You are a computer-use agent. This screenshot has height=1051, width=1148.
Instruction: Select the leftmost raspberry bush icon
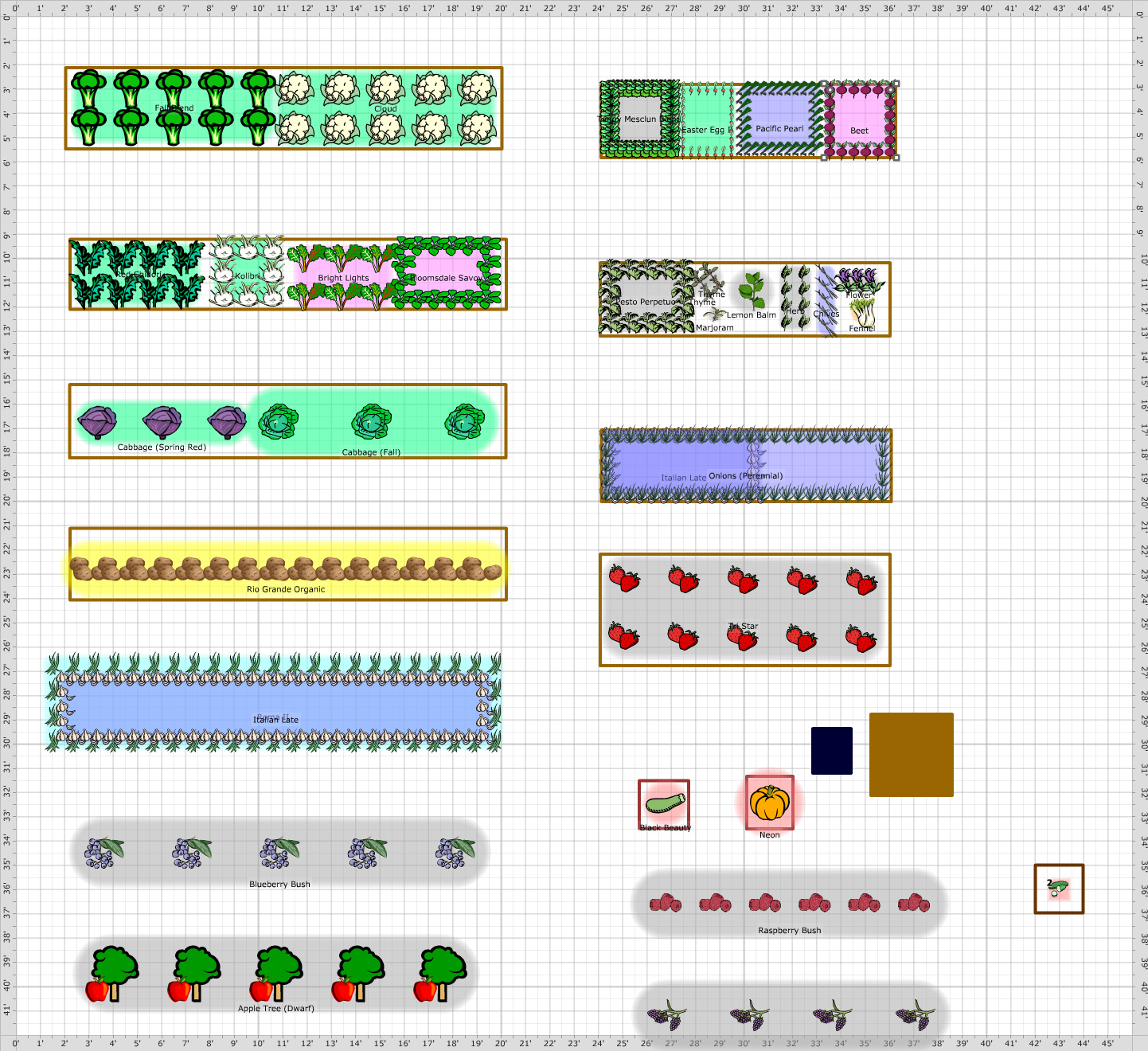tap(666, 903)
